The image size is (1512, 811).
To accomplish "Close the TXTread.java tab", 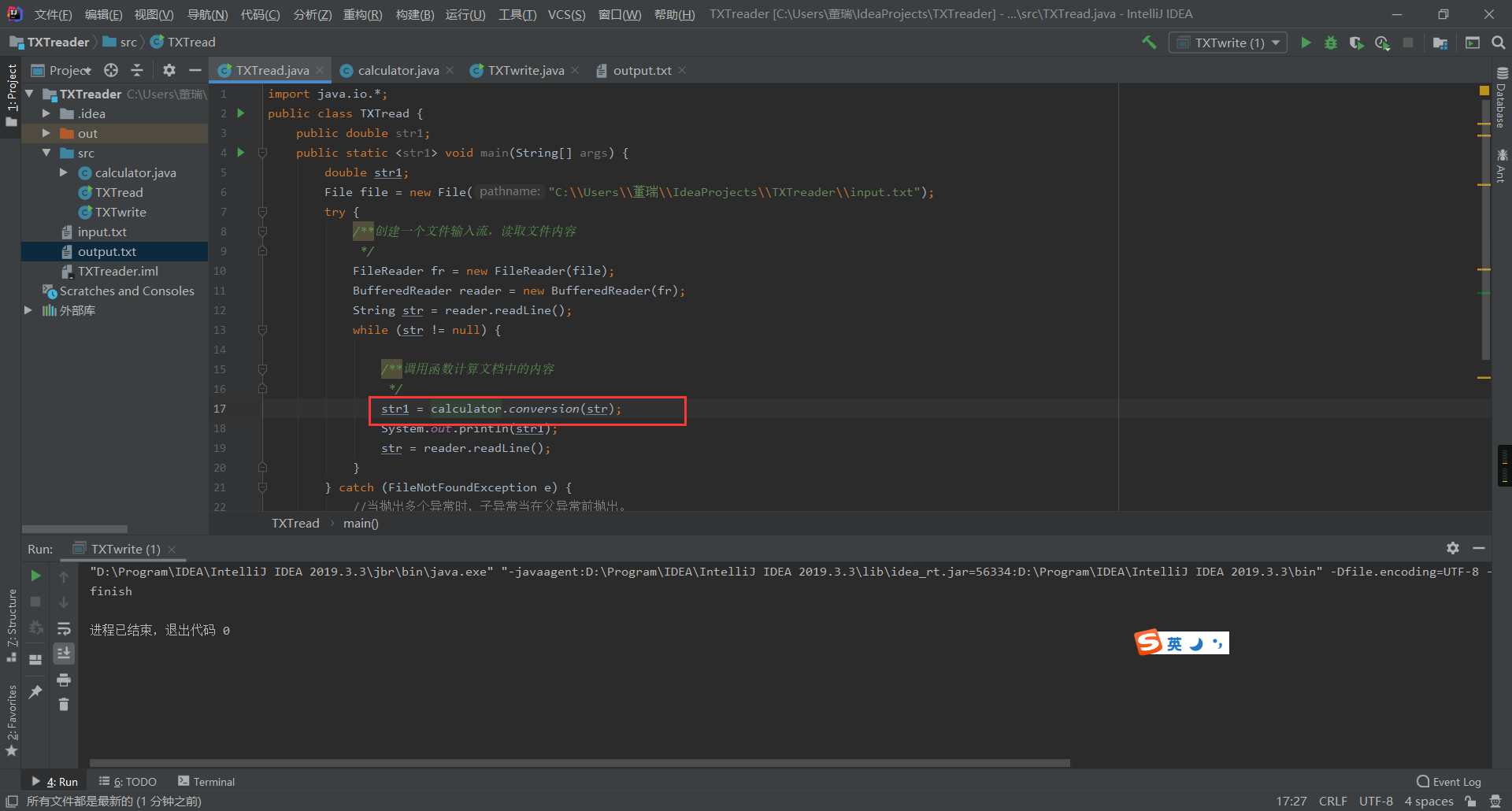I will (320, 70).
